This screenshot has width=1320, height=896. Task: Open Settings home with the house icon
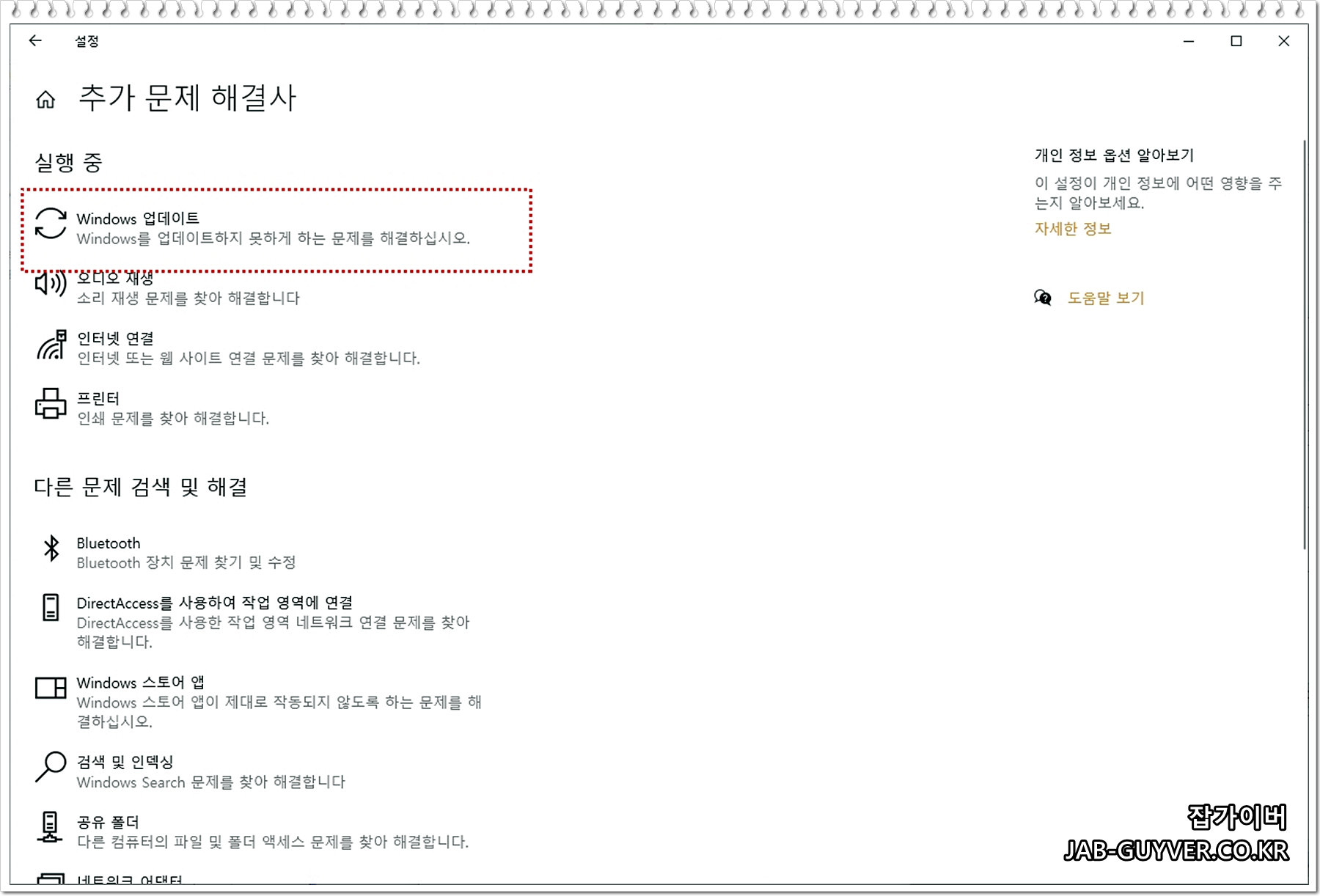click(x=45, y=99)
